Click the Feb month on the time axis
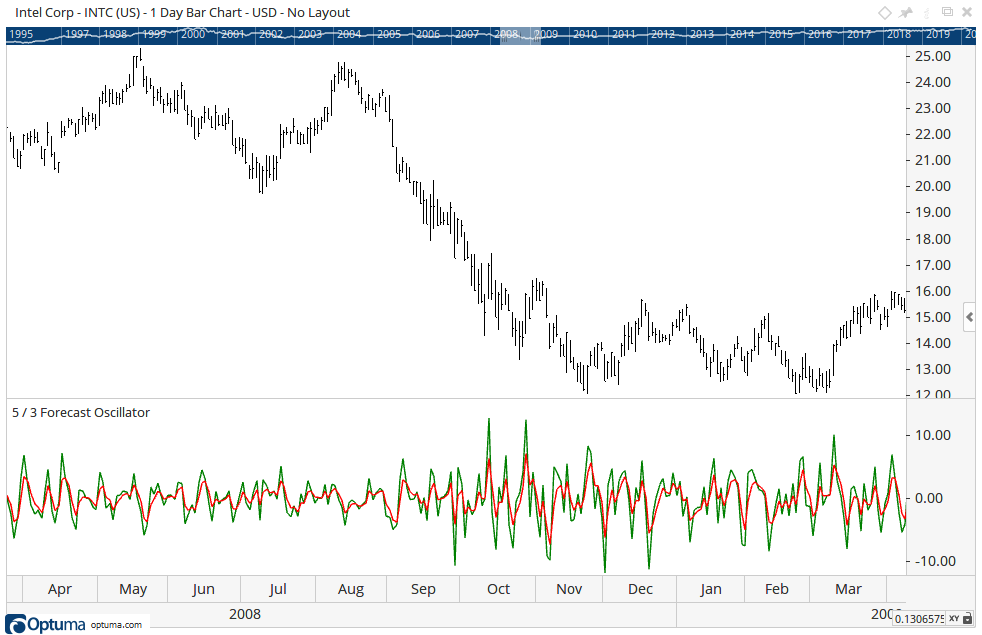 point(777,589)
